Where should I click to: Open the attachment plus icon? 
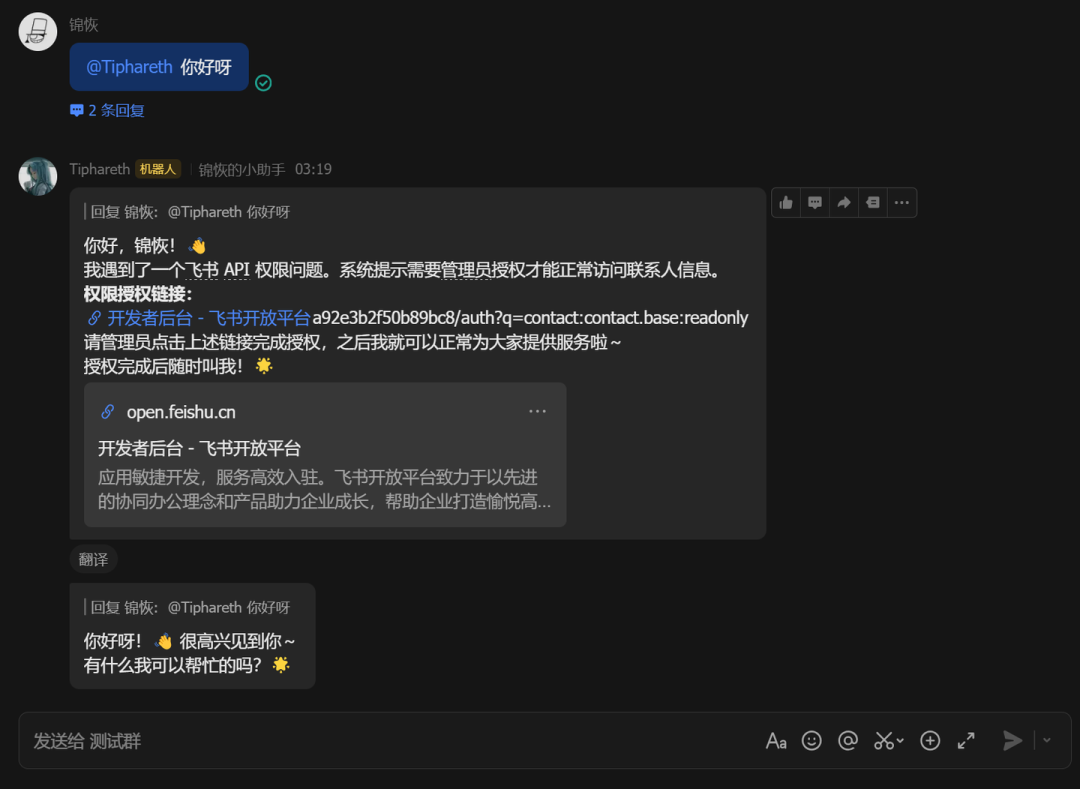(x=930, y=740)
